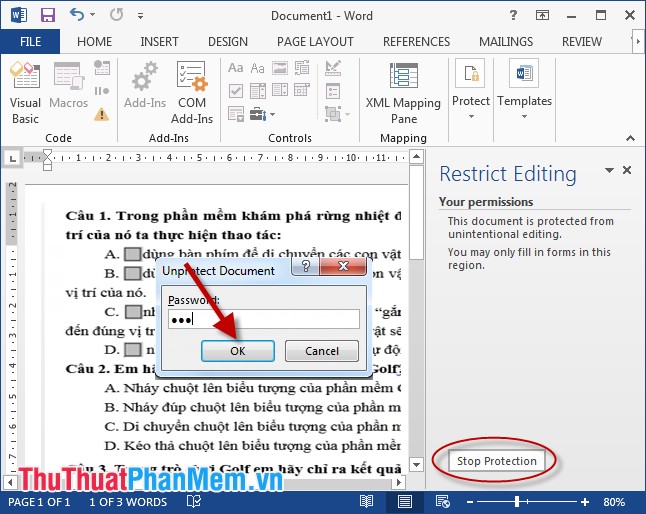The image size is (646, 514).
Task: Switch to the MAILINGS tab
Action: (506, 42)
